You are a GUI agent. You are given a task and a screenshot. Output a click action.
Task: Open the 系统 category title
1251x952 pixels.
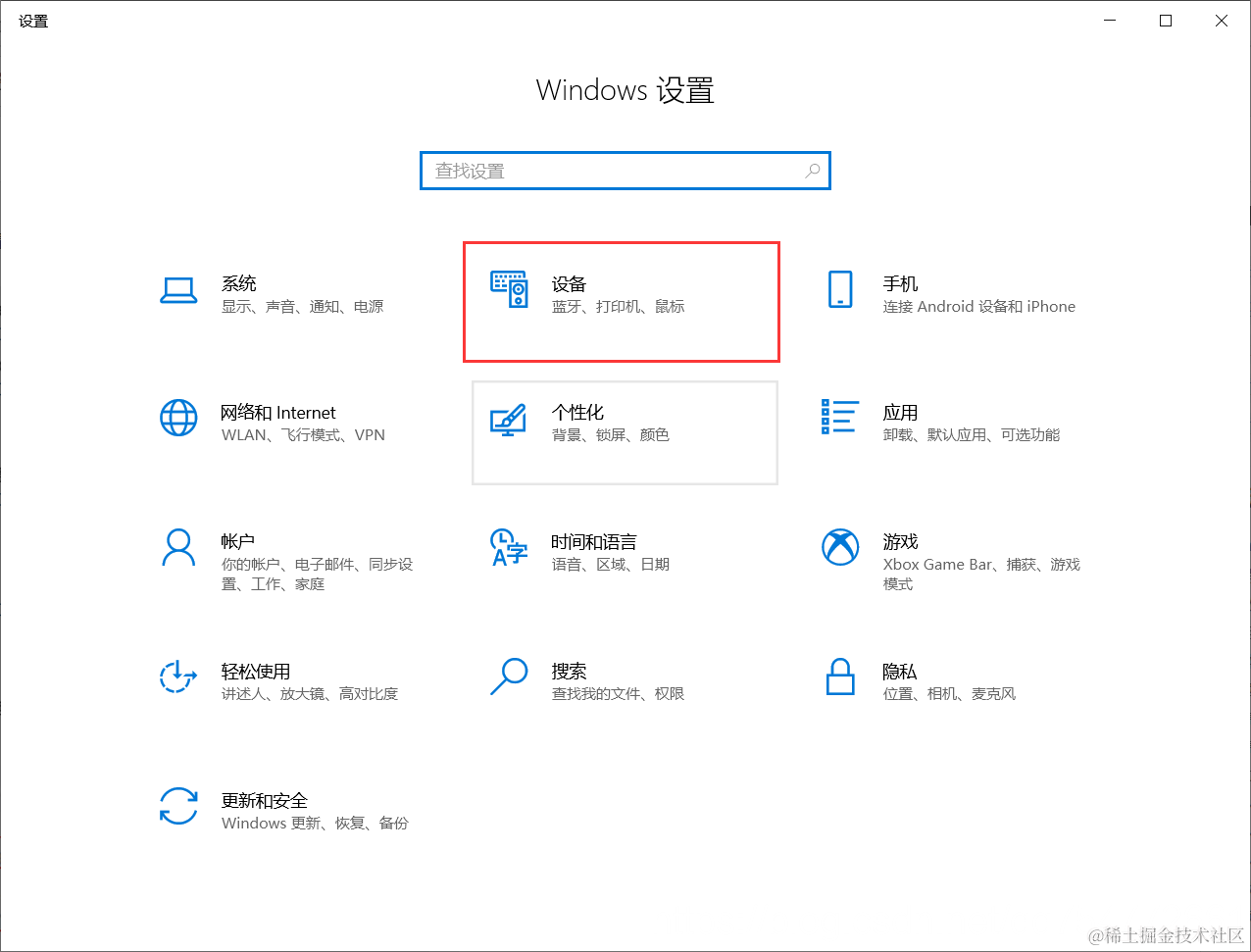pyautogui.click(x=239, y=283)
